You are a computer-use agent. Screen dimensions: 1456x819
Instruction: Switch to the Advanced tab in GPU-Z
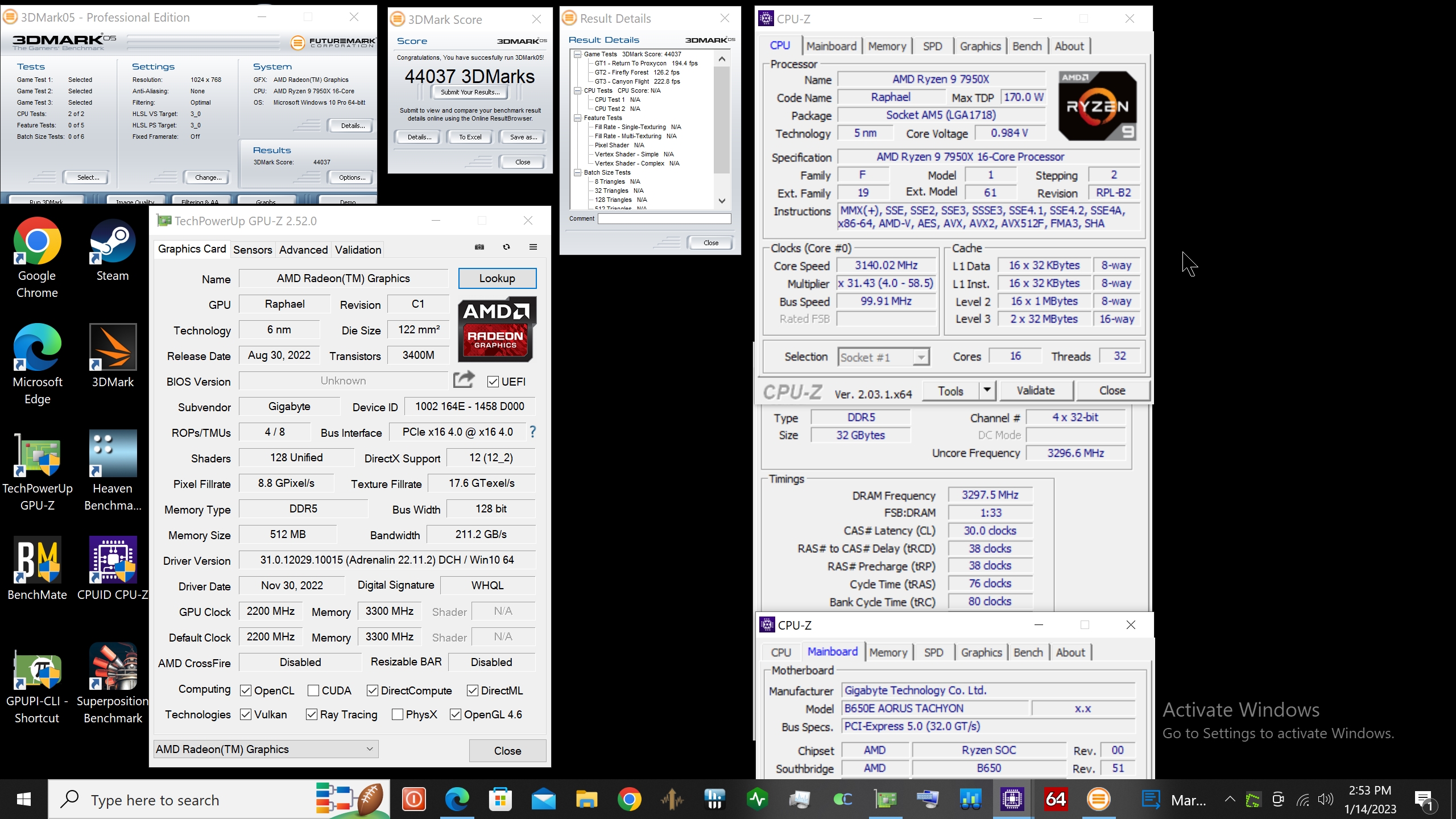303,250
